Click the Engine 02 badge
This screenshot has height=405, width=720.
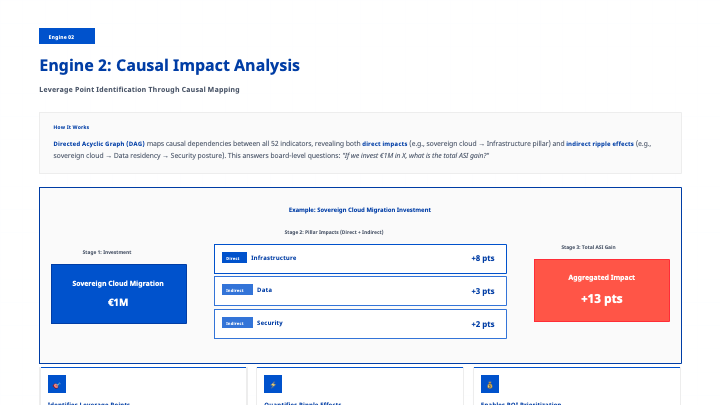tap(67, 36)
